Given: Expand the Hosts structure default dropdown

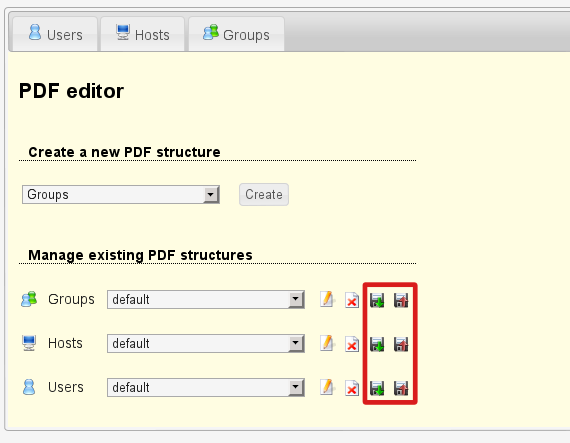Looking at the screenshot, I should click(206, 343).
